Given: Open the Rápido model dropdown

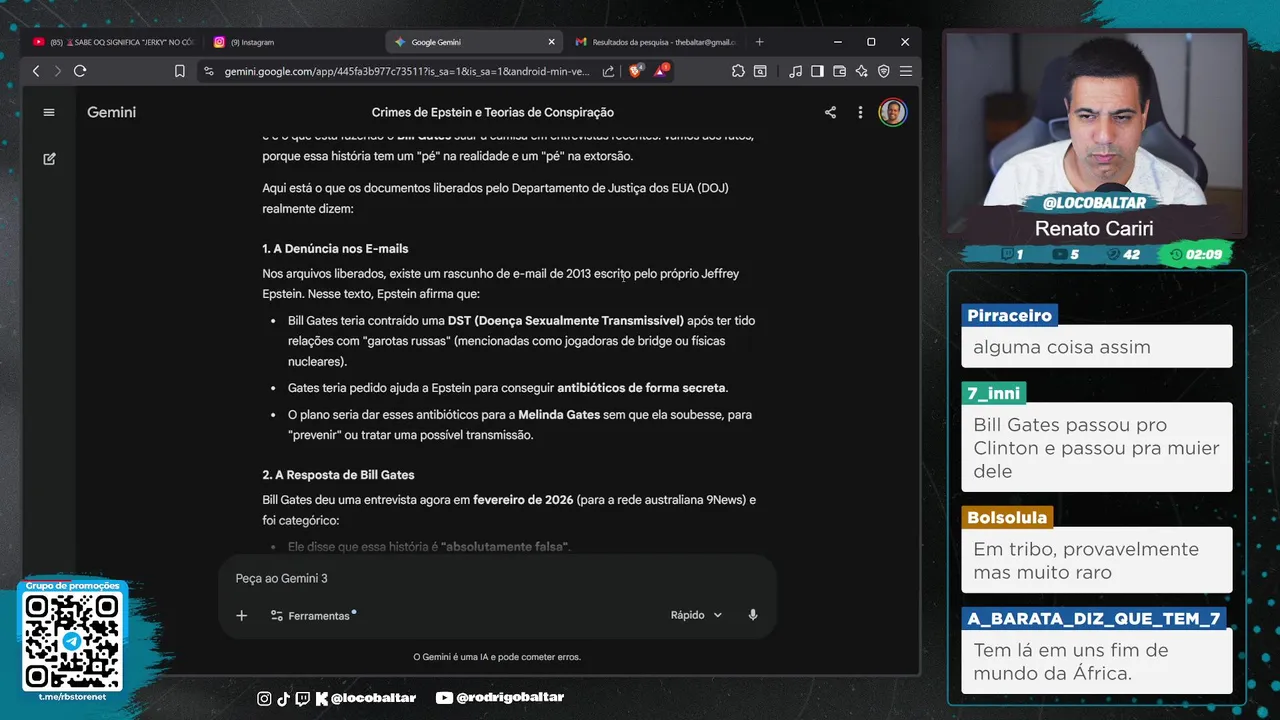Looking at the screenshot, I should [696, 615].
